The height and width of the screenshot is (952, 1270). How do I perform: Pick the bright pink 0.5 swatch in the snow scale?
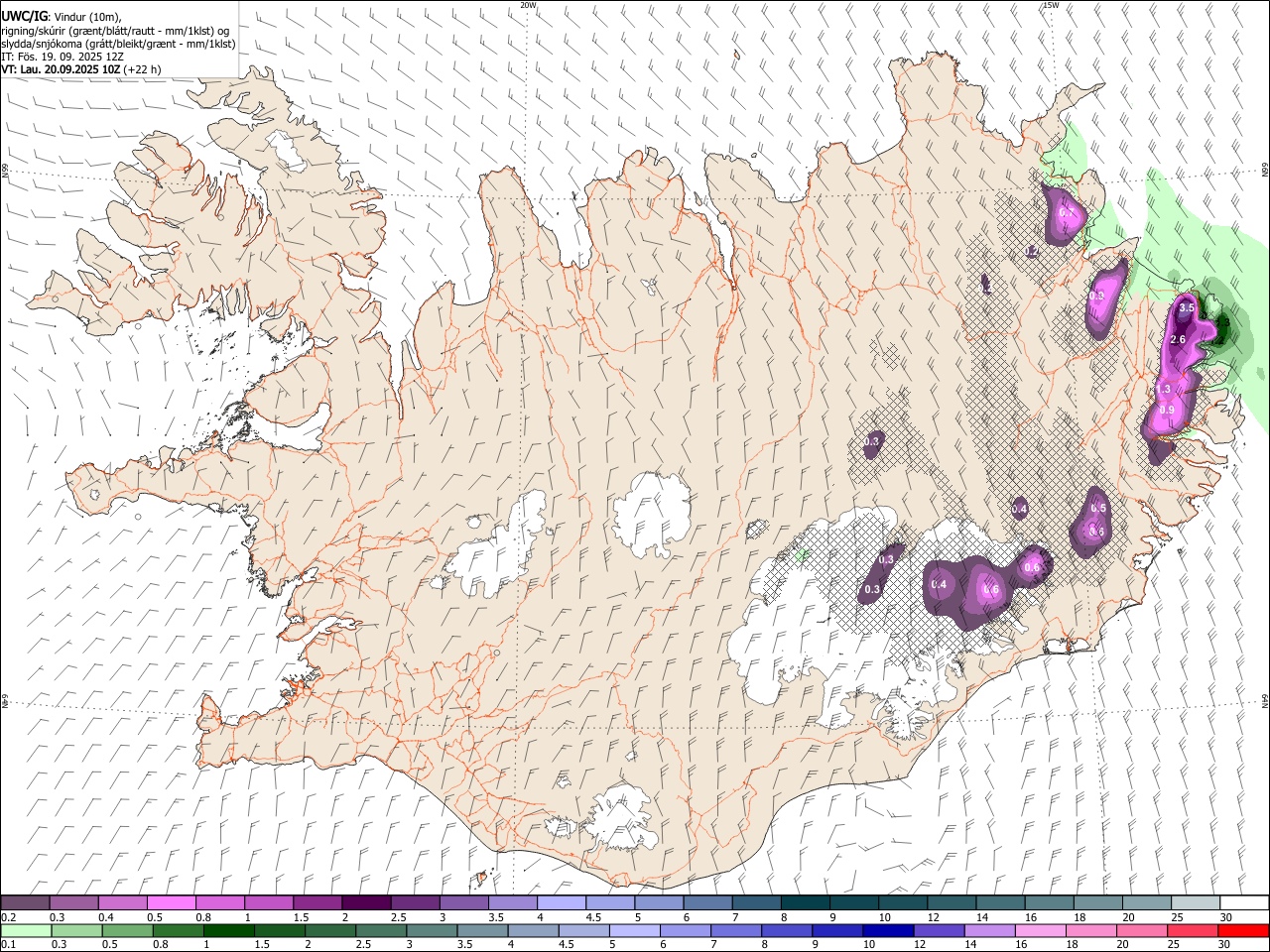point(172,903)
